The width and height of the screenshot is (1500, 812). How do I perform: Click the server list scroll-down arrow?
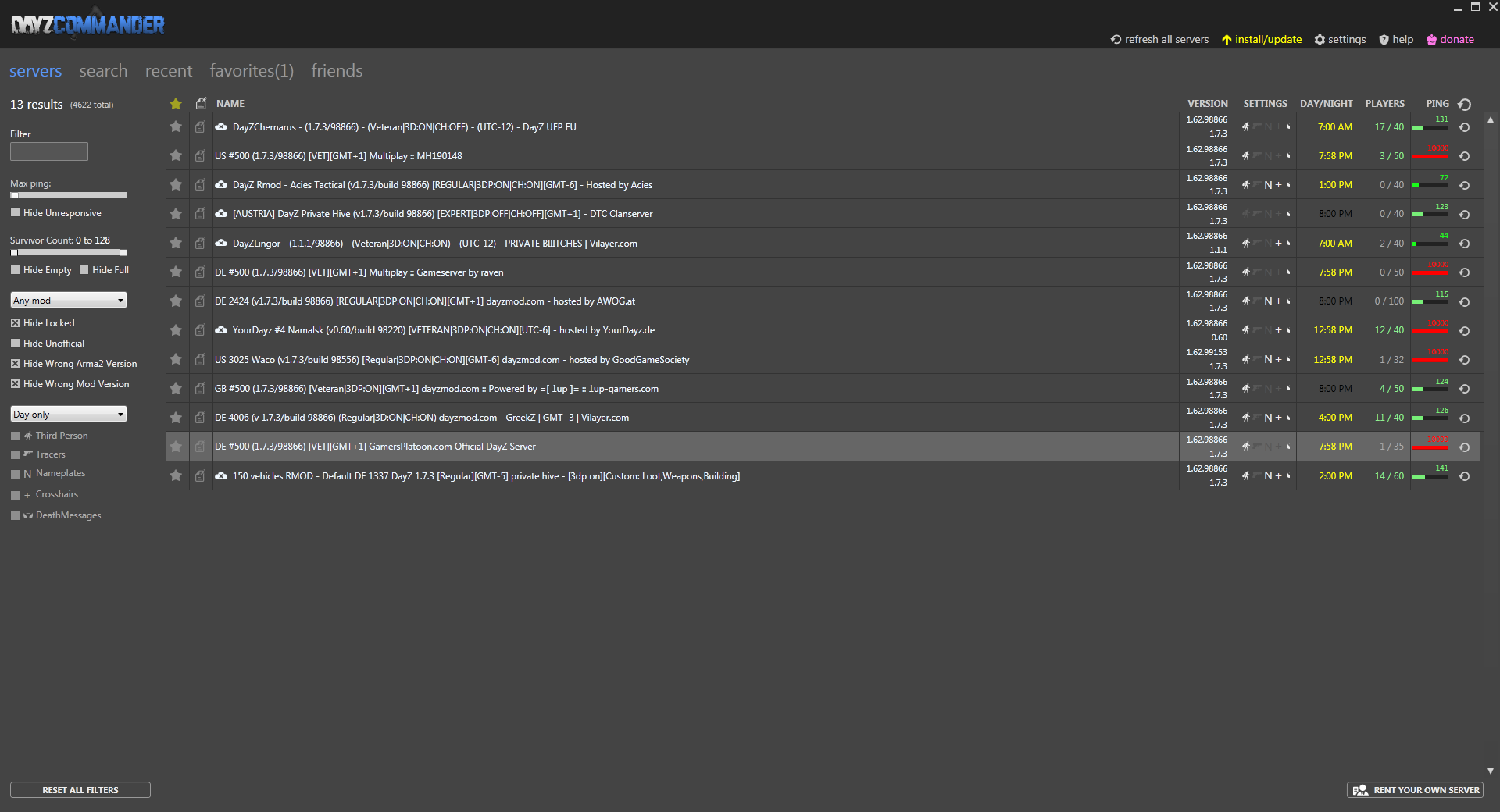tap(1491, 771)
